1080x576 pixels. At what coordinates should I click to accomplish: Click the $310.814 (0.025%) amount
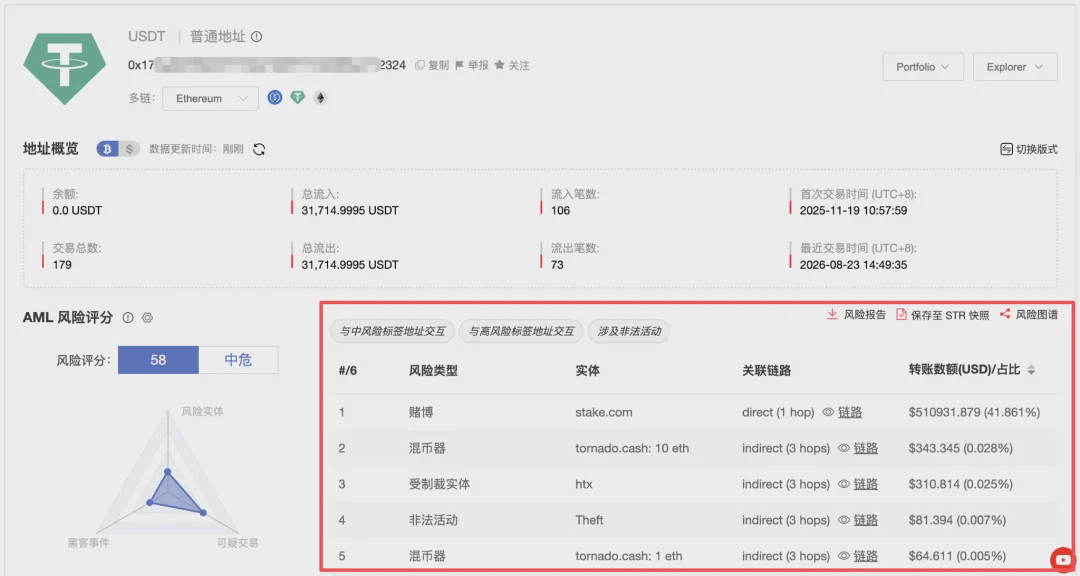point(961,484)
